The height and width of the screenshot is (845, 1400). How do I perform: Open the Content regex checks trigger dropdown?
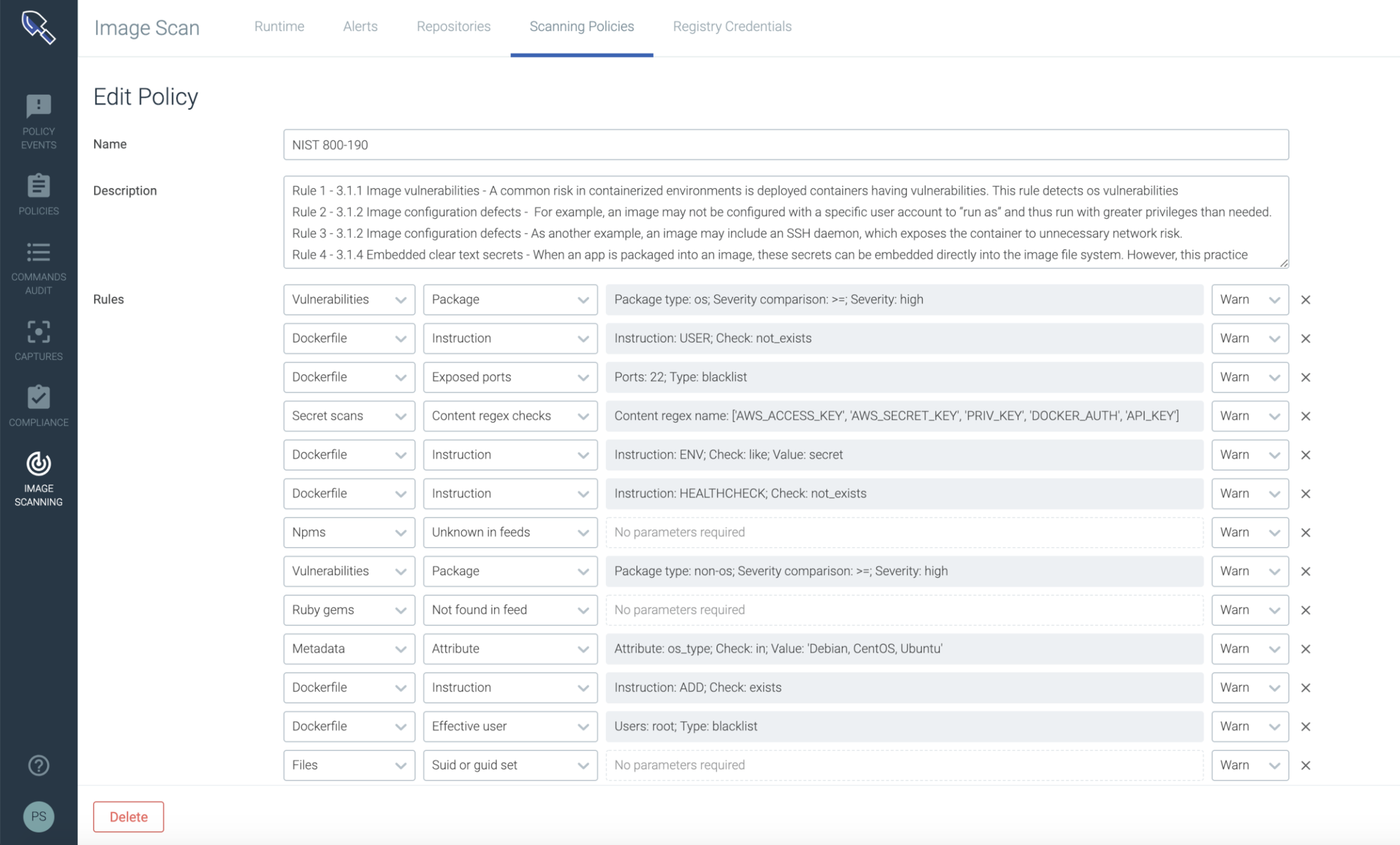(x=510, y=416)
